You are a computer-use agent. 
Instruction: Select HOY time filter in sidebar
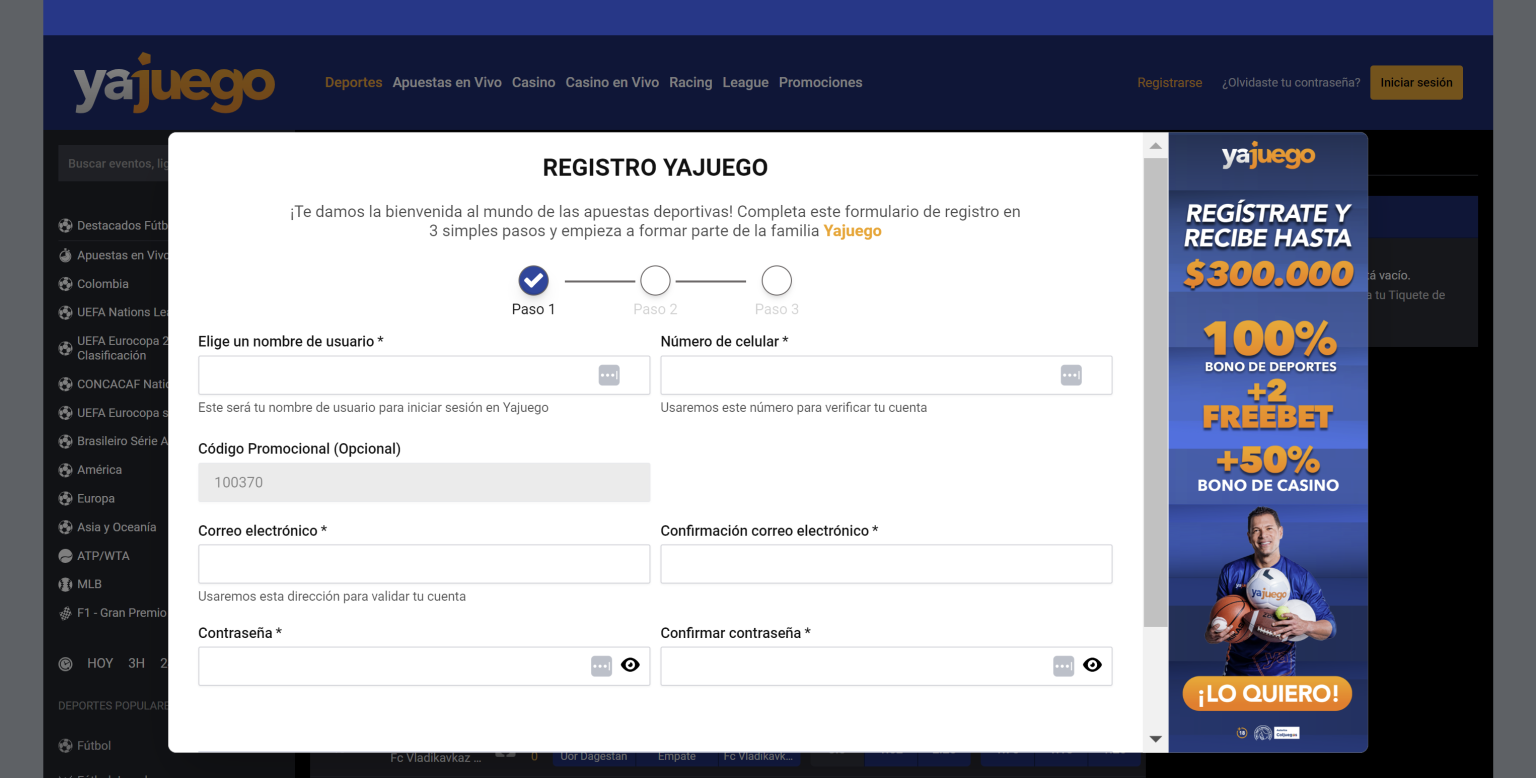(100, 663)
